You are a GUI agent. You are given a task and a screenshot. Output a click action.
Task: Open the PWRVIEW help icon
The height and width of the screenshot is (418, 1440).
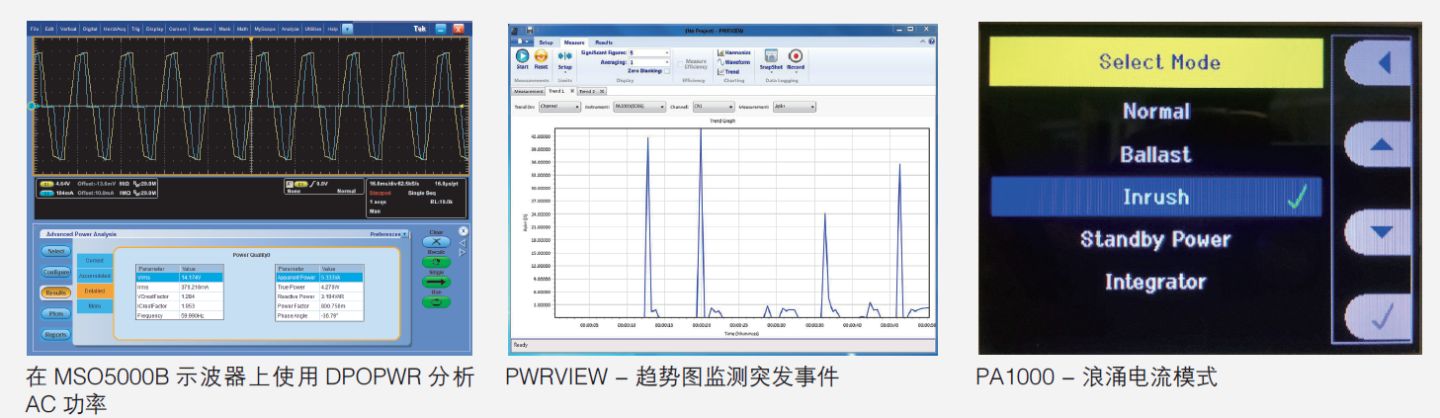pos(931,41)
